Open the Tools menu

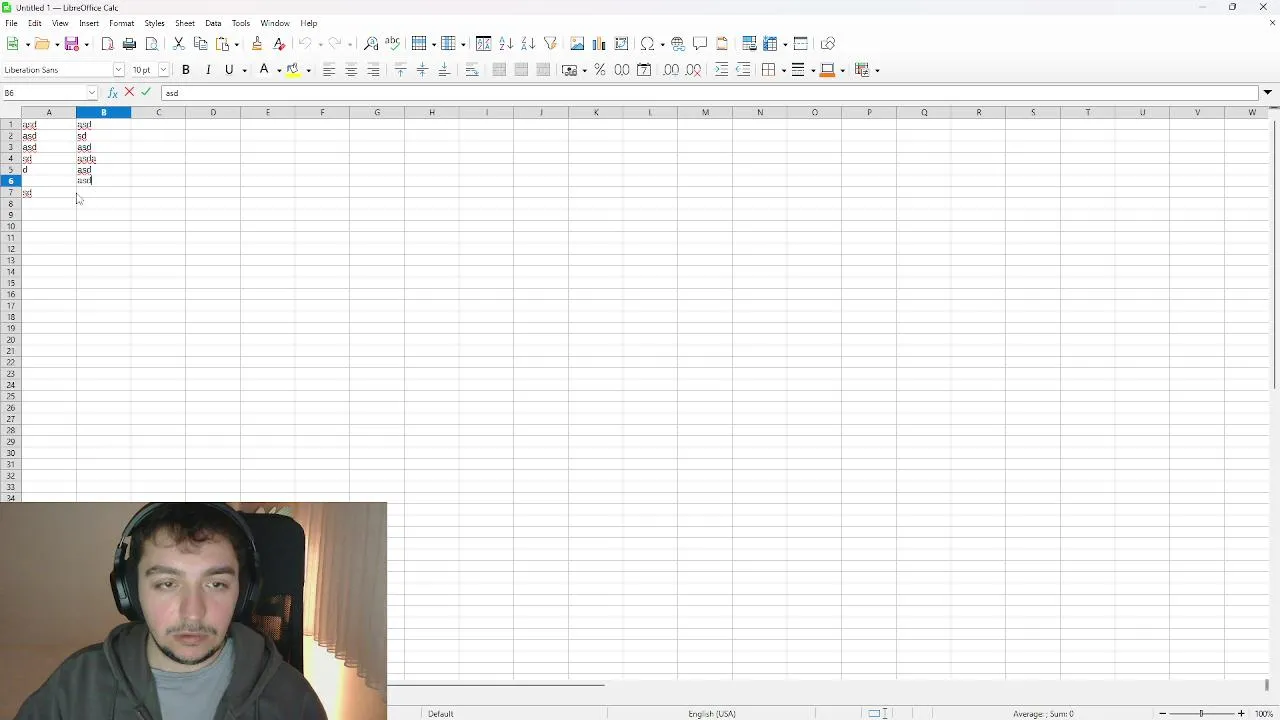(241, 23)
